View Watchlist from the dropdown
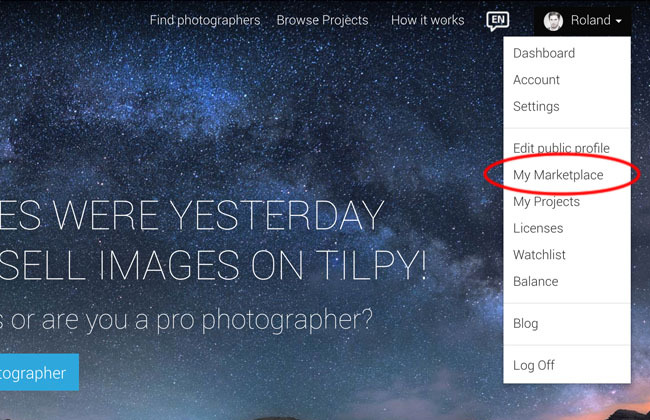Image resolution: width=650 pixels, height=420 pixels. coord(539,255)
